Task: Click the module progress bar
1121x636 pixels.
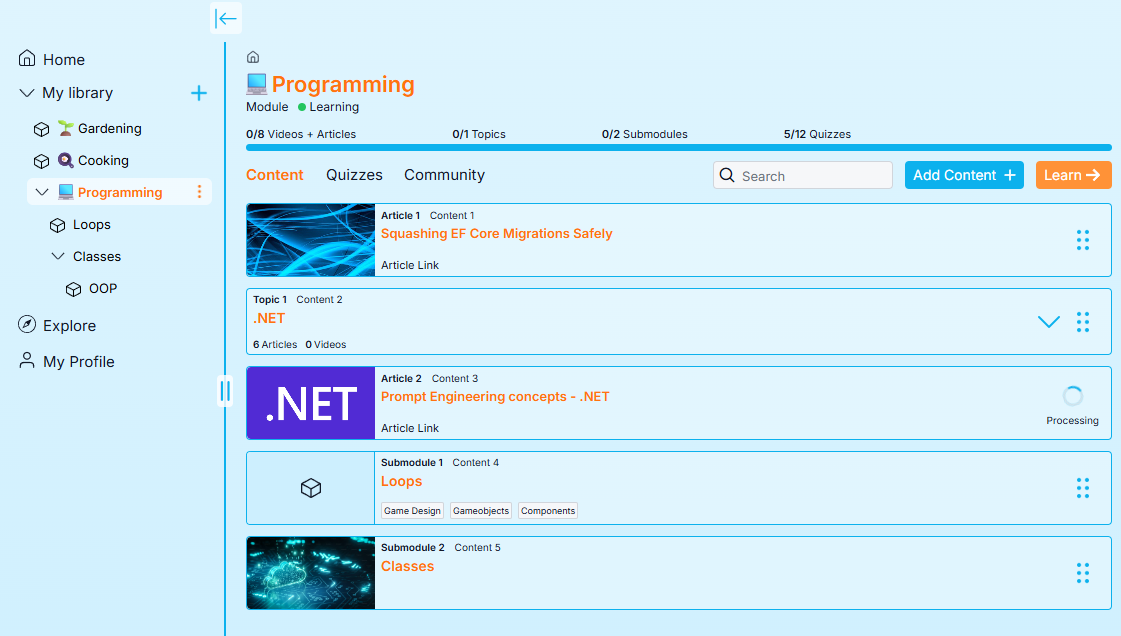Action: pos(678,148)
